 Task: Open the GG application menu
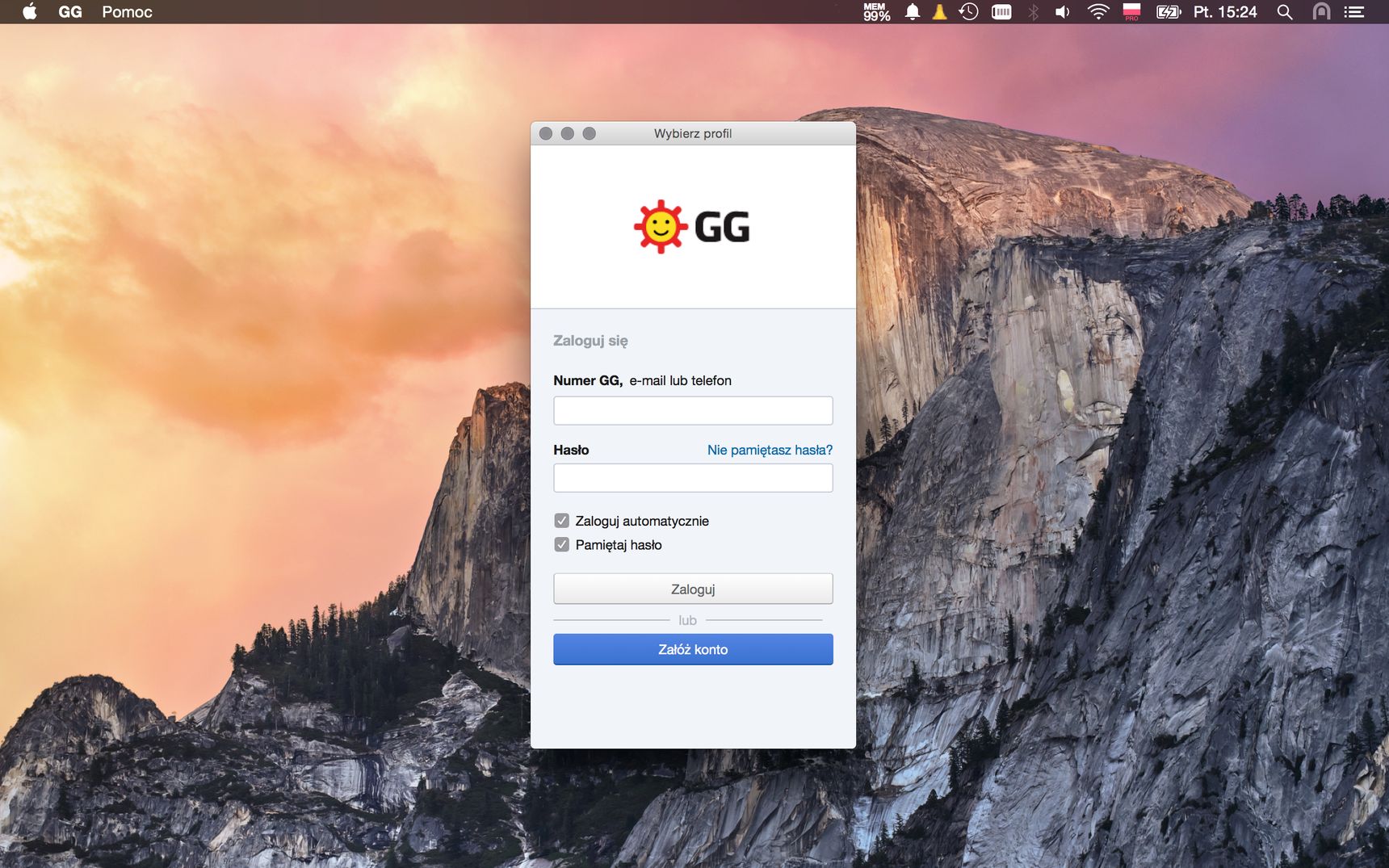click(70, 11)
